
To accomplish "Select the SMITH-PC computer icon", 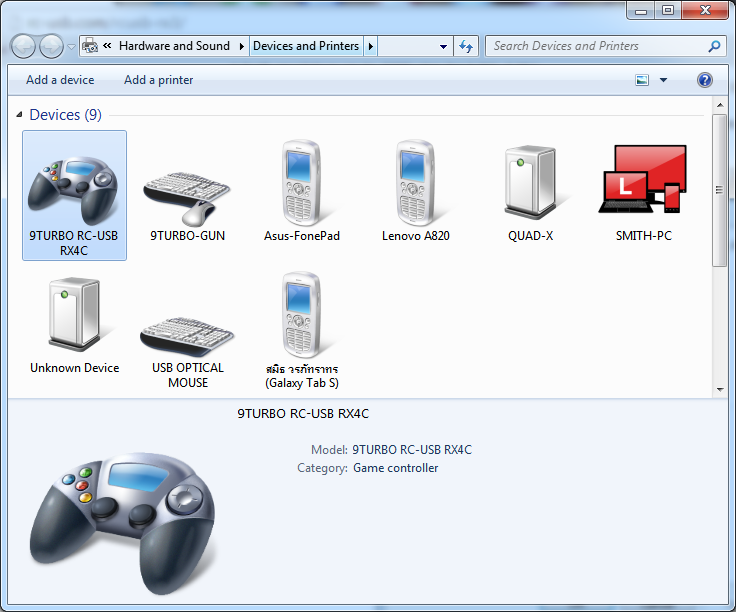I will pos(643,179).
